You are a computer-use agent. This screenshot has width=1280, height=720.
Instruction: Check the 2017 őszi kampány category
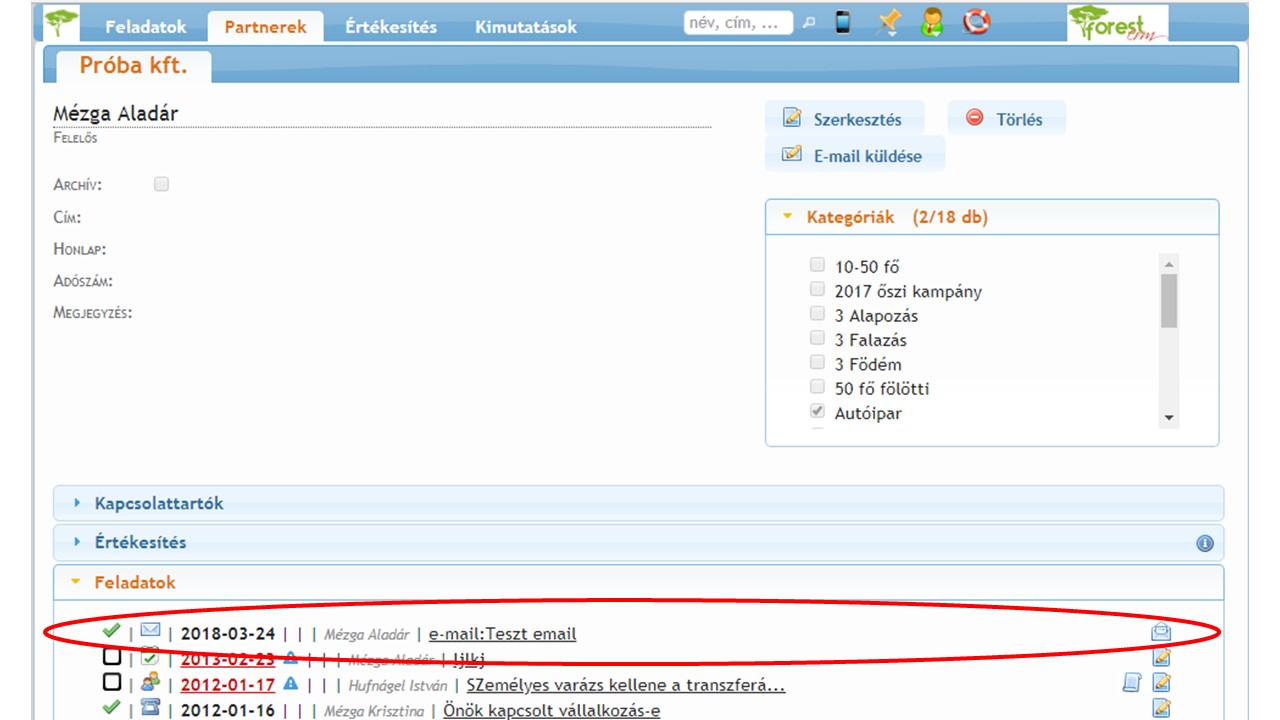point(817,290)
